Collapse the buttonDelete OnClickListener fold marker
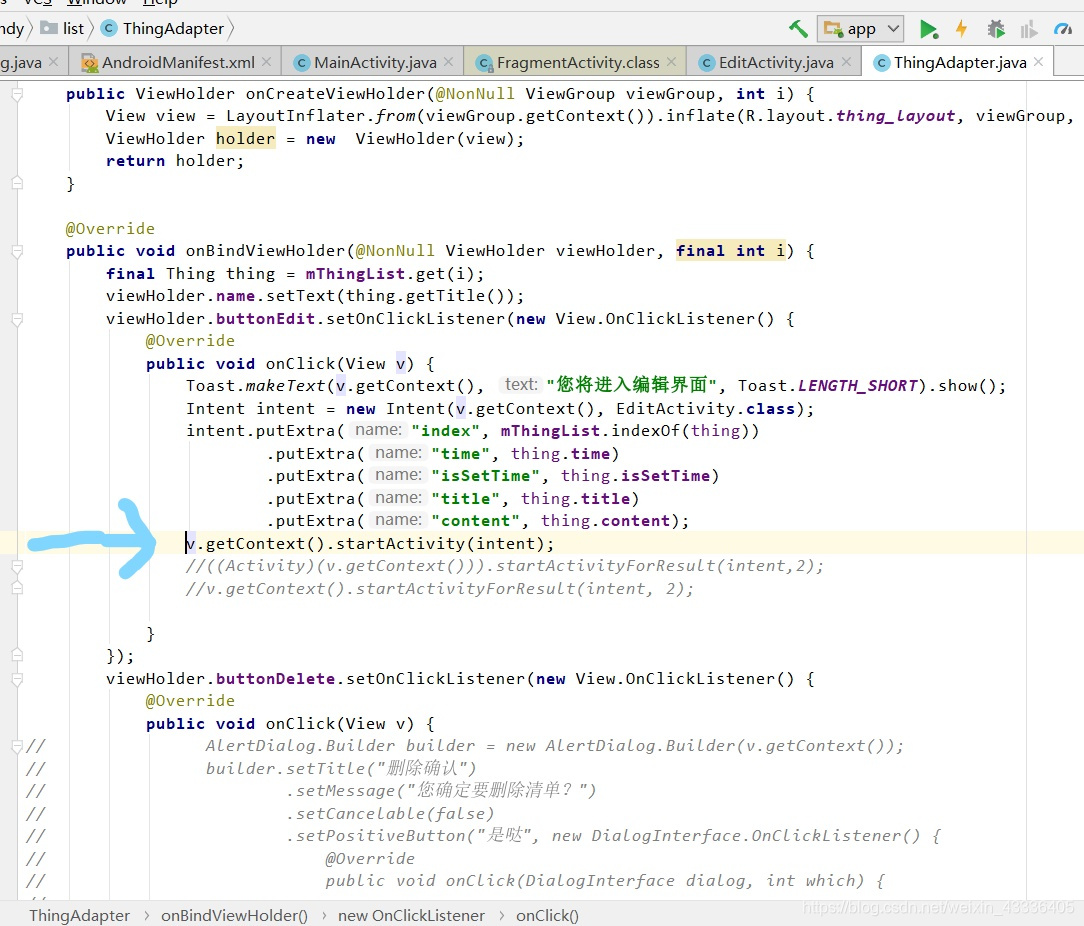The image size is (1084, 926). tap(17, 679)
